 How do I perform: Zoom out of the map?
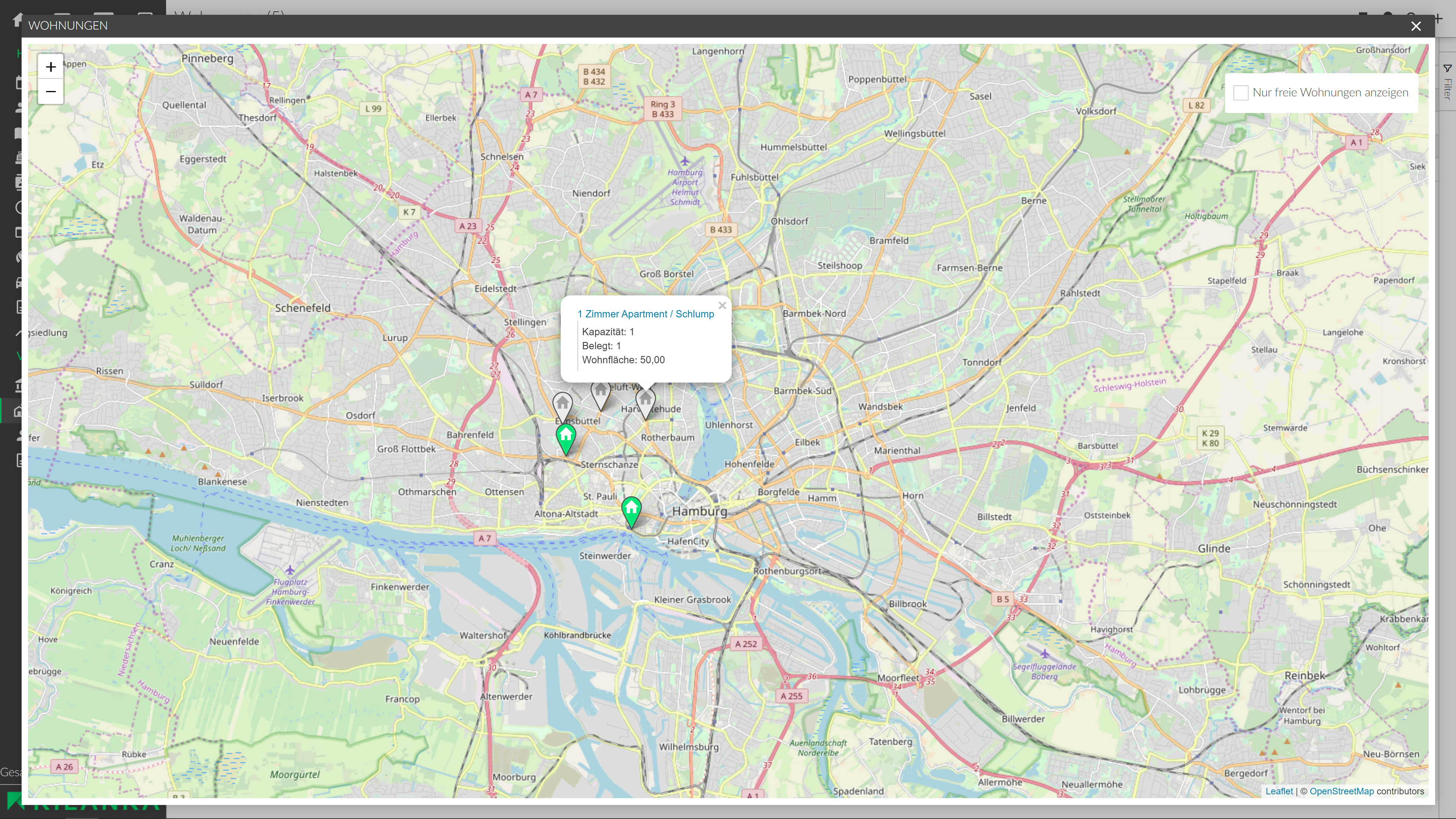tap(50, 91)
